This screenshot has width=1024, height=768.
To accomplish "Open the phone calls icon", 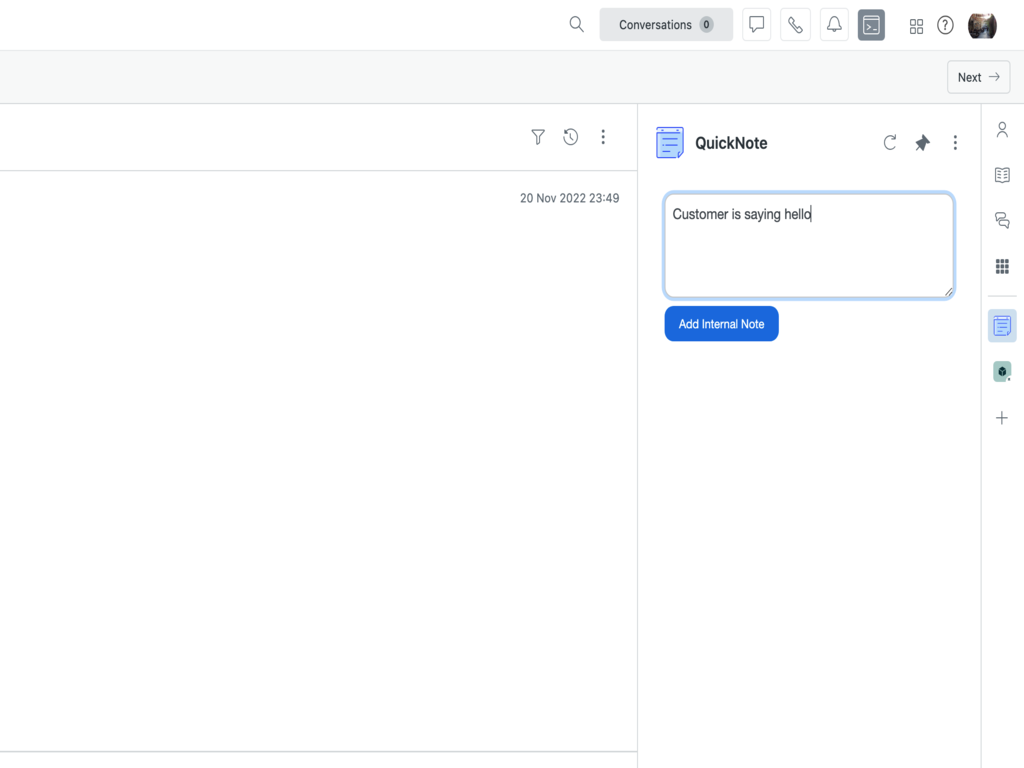I will (x=795, y=25).
